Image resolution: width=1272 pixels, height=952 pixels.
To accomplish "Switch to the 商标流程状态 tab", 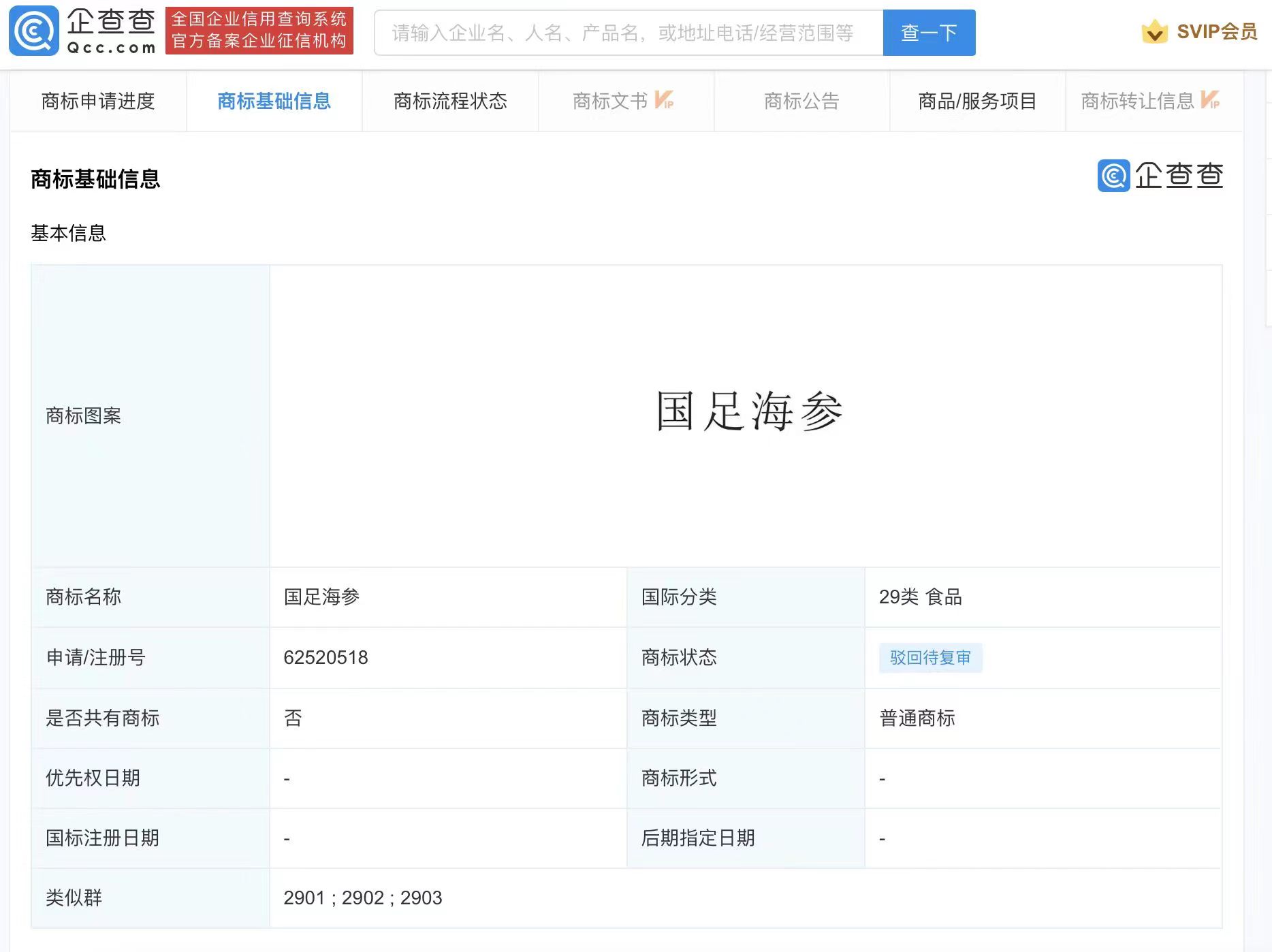I will click(450, 101).
